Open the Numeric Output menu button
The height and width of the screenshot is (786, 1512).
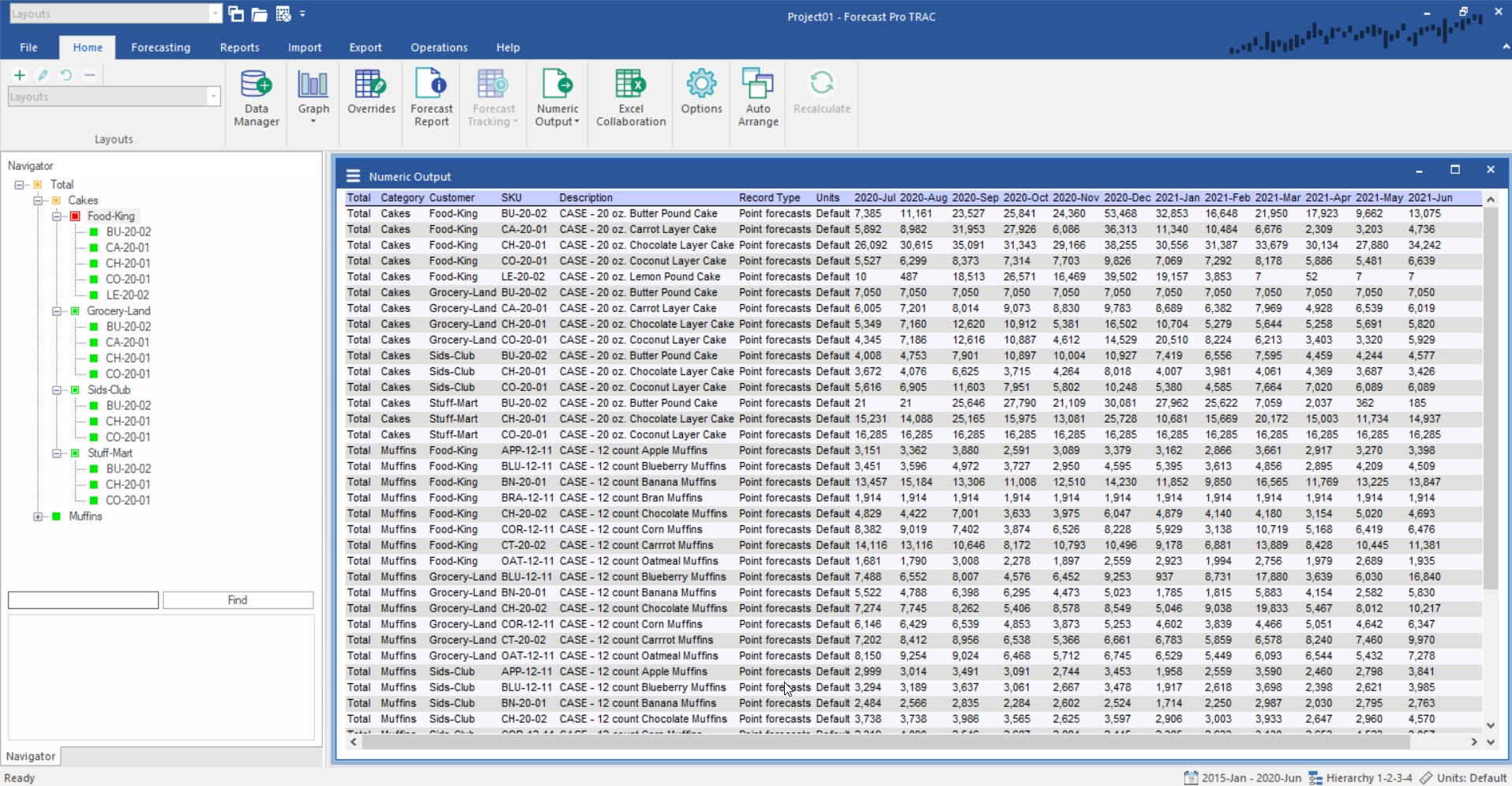pos(557,99)
